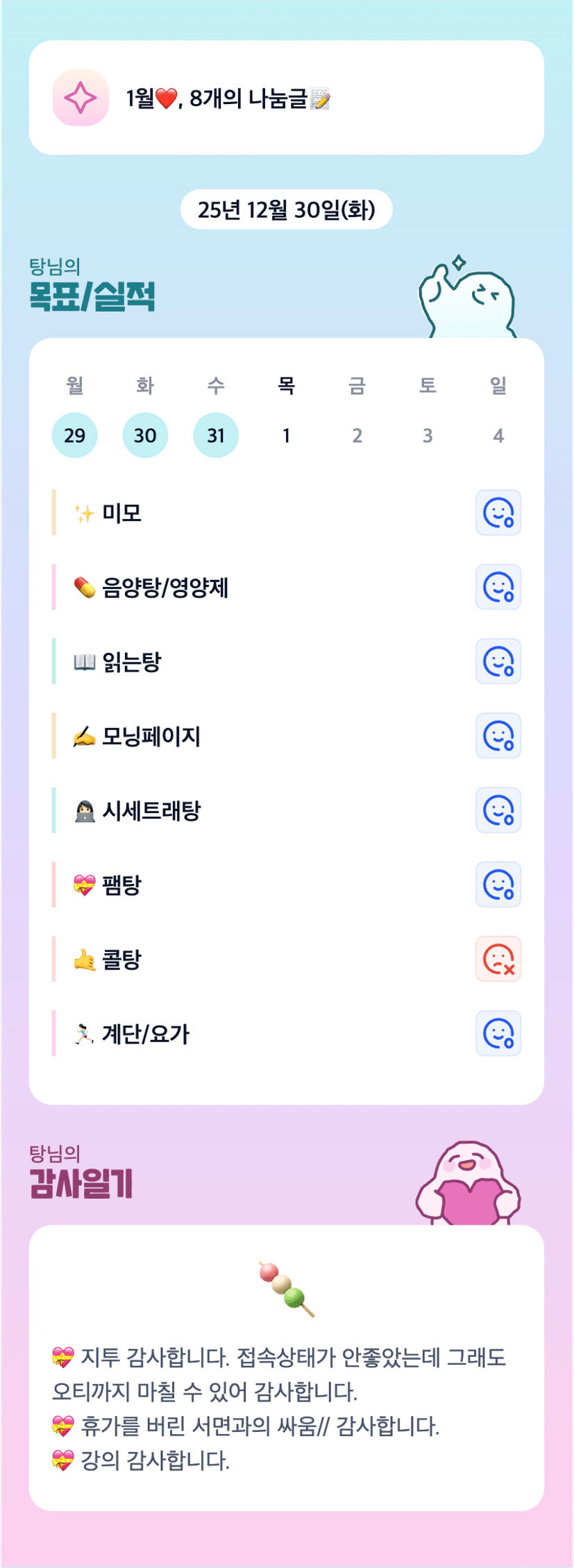Viewport: 574px width, 1568px height.
Task: Click the 읽는탕 blue smiley icon
Action: click(498, 662)
